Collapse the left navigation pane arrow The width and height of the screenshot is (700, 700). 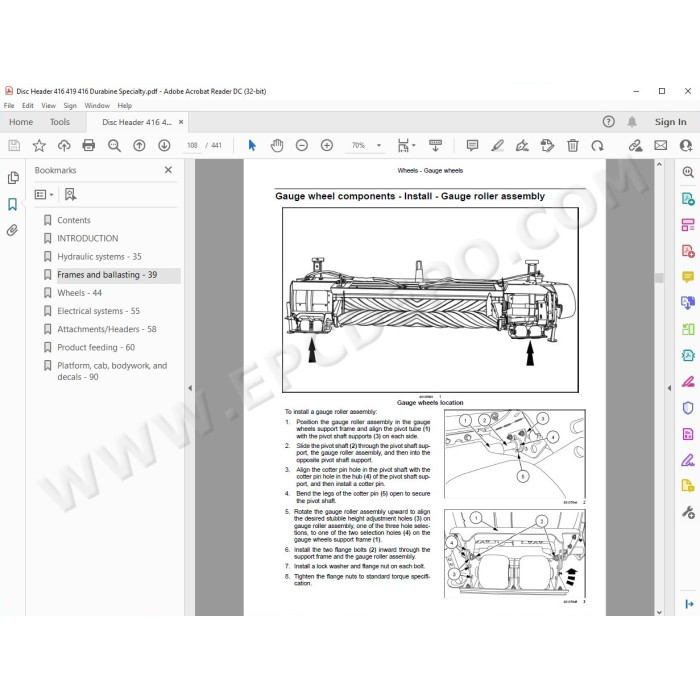click(x=190, y=388)
